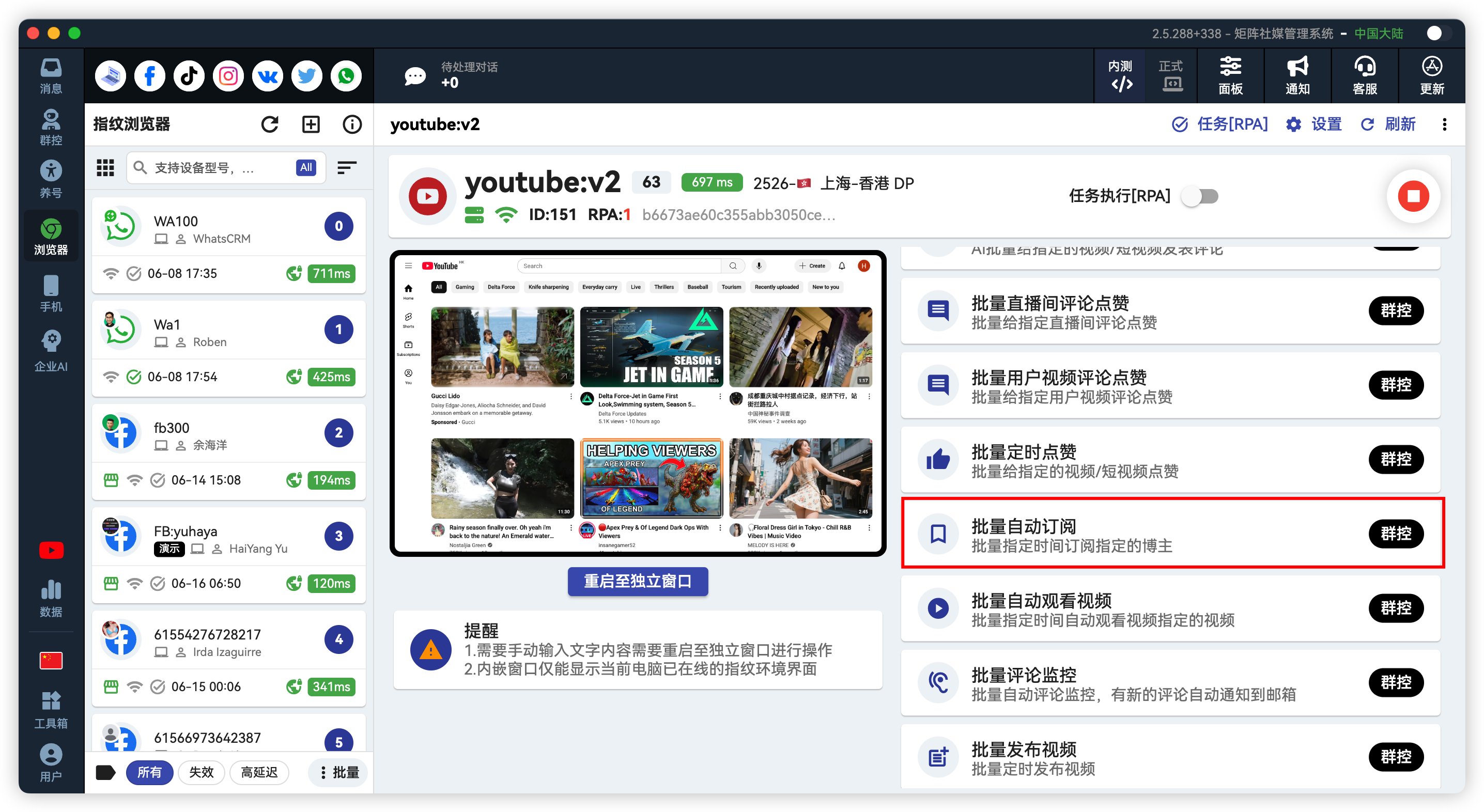Image resolution: width=1484 pixels, height=812 pixels.
Task: Open the Instagram platform tab
Action: (x=228, y=75)
